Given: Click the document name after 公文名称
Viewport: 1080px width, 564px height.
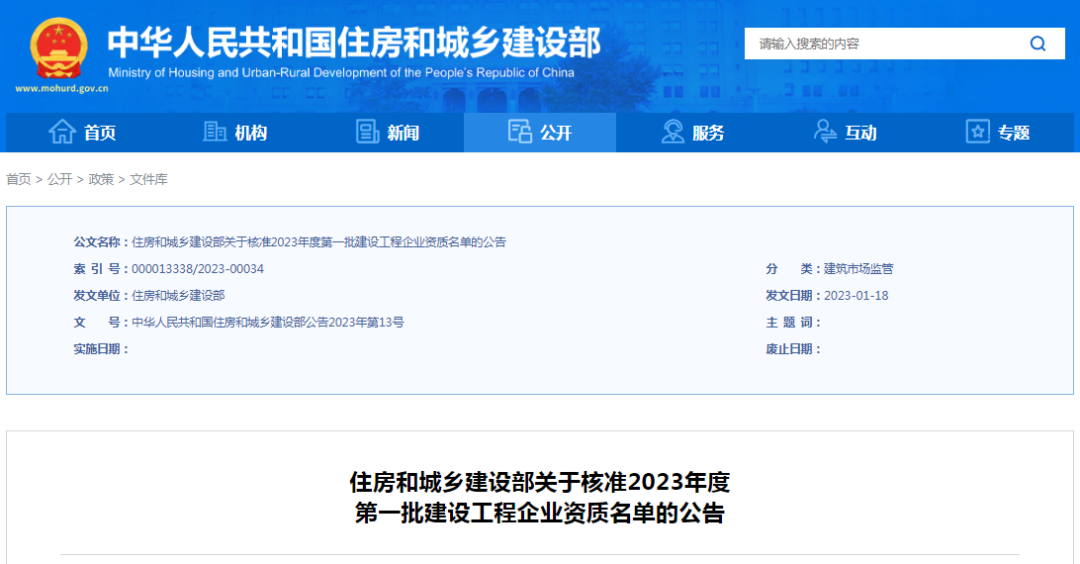Looking at the screenshot, I should coord(319,242).
